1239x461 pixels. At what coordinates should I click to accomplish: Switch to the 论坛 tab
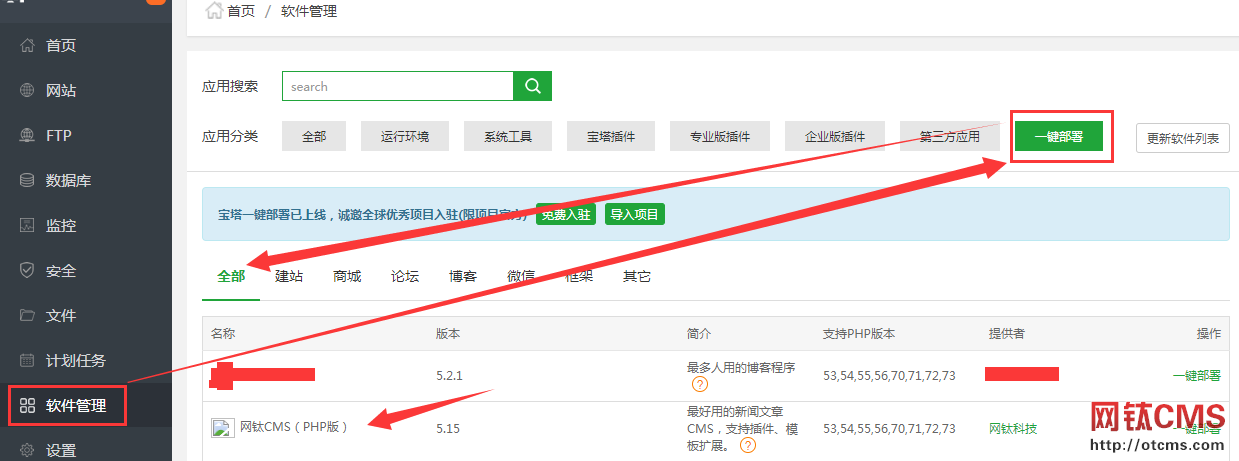(405, 276)
